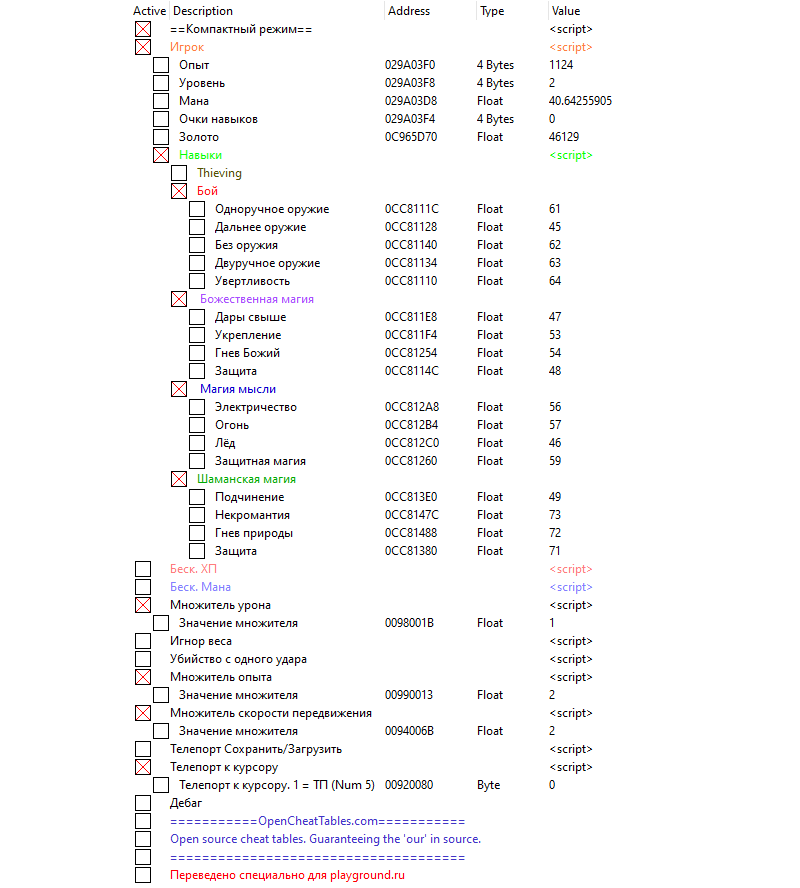
Task: Click the Дары свыше description
Action: coord(250,317)
